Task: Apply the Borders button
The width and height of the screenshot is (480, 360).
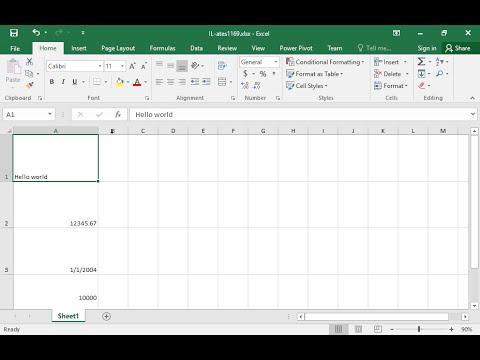Action: (97, 82)
